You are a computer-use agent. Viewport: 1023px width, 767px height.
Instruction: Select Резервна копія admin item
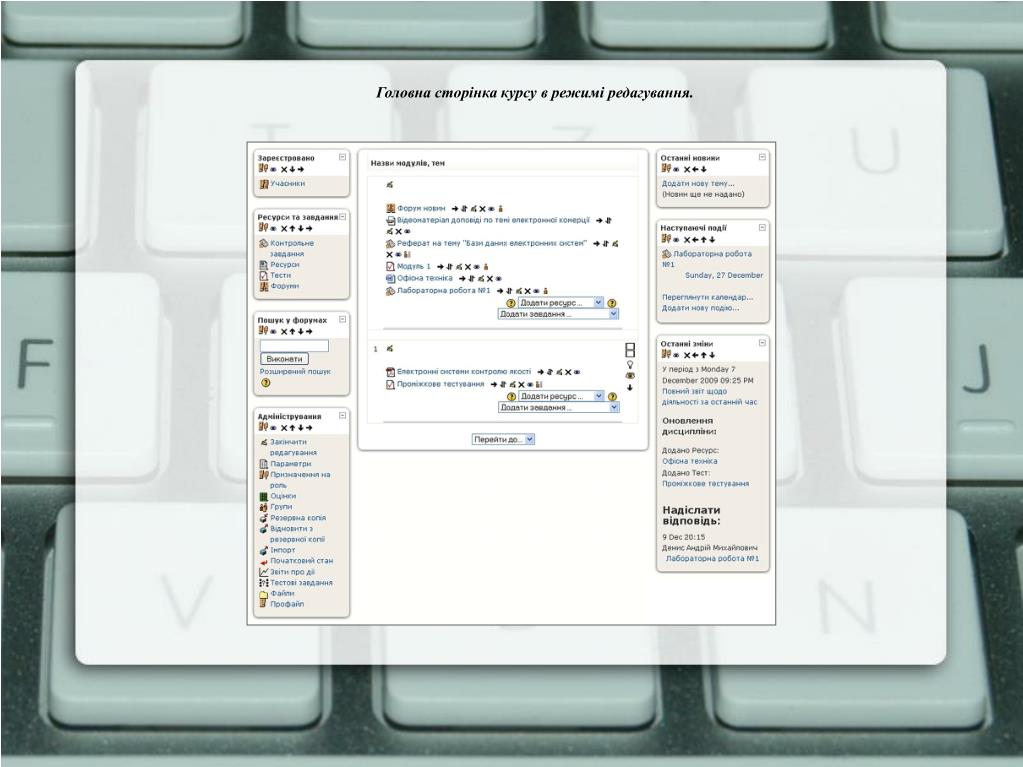pos(298,518)
